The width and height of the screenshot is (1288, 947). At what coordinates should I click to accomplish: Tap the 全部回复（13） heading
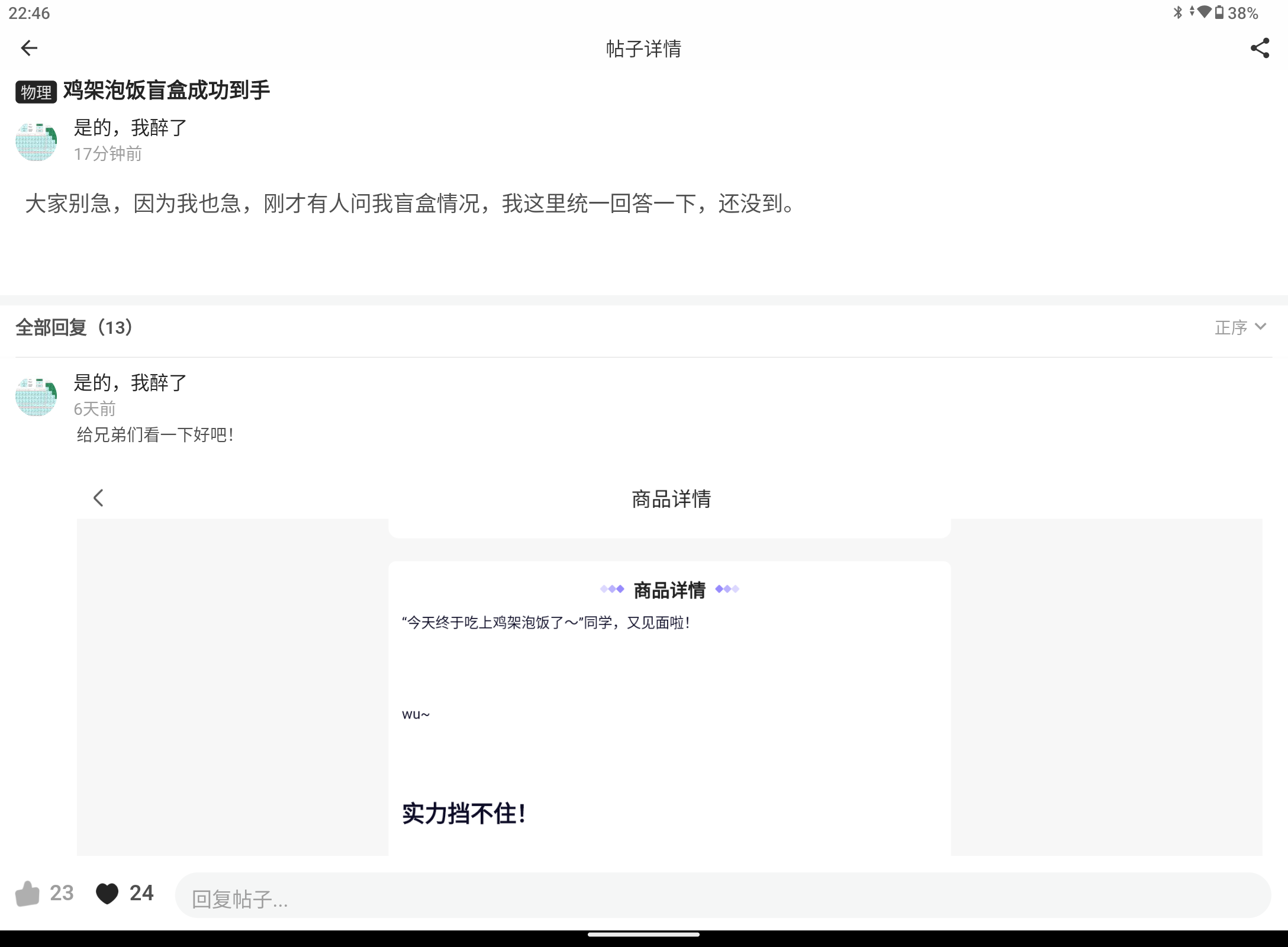pyautogui.click(x=75, y=327)
